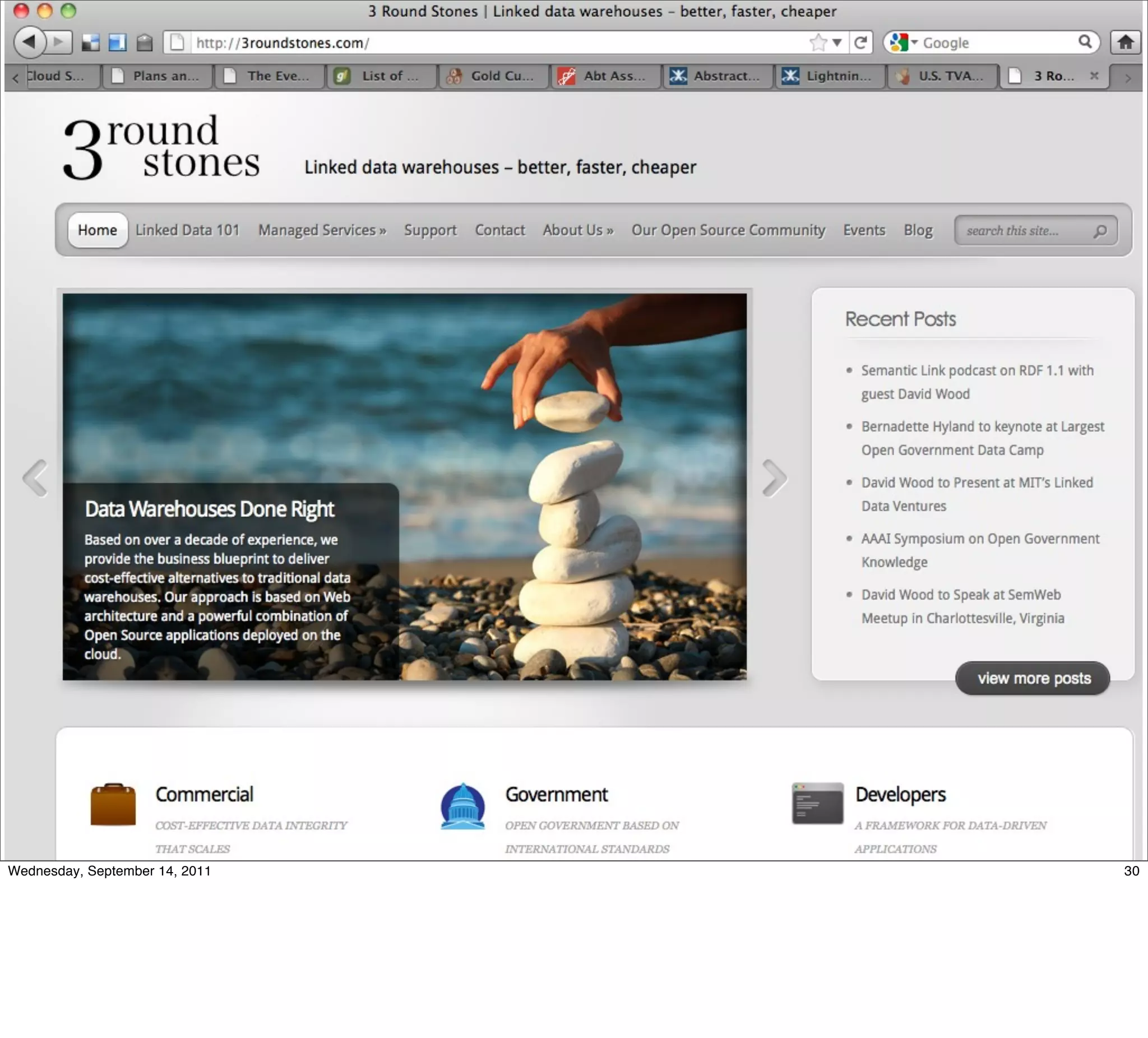Open bookmark dropdown arrow beside star
Image resolution: width=1148 pixels, height=1038 pixels.
(x=836, y=42)
